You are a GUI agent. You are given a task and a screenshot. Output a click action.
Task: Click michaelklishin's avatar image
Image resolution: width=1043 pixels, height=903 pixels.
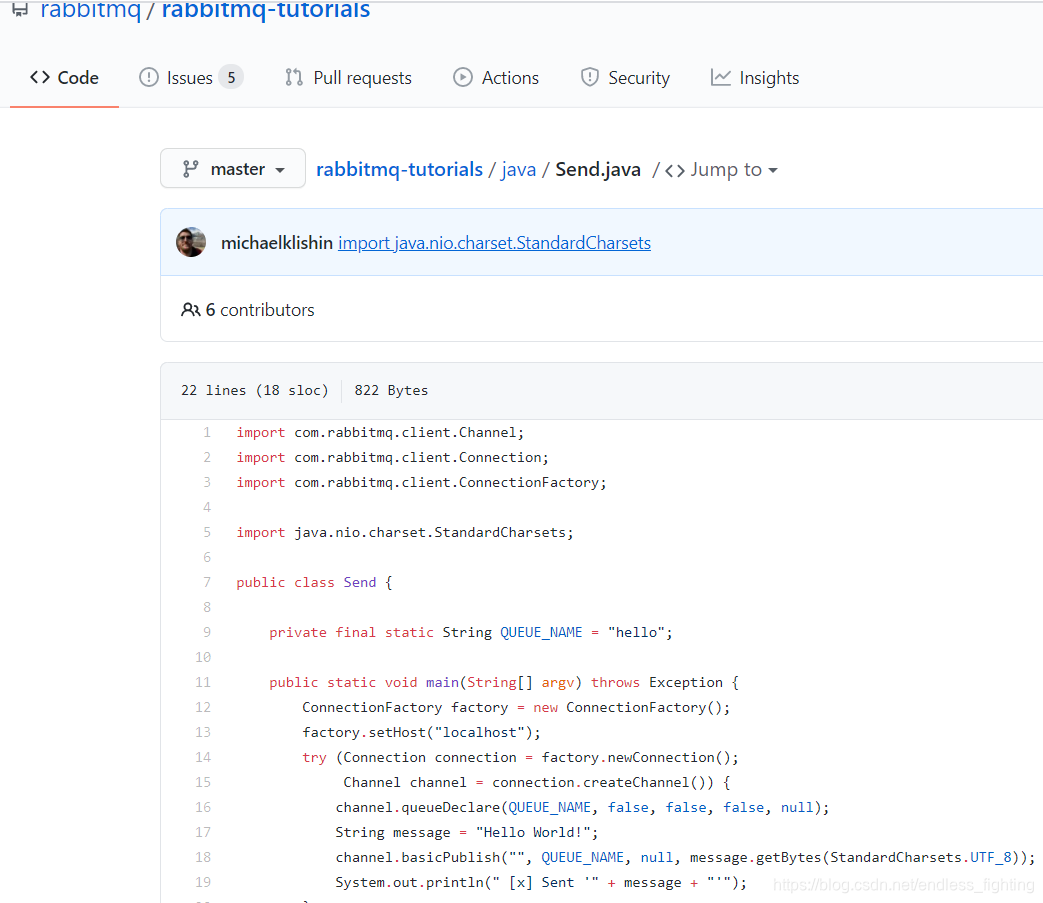coord(191,242)
